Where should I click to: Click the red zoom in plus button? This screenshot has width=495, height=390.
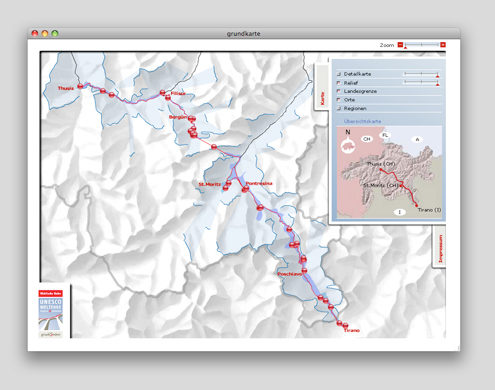(443, 45)
